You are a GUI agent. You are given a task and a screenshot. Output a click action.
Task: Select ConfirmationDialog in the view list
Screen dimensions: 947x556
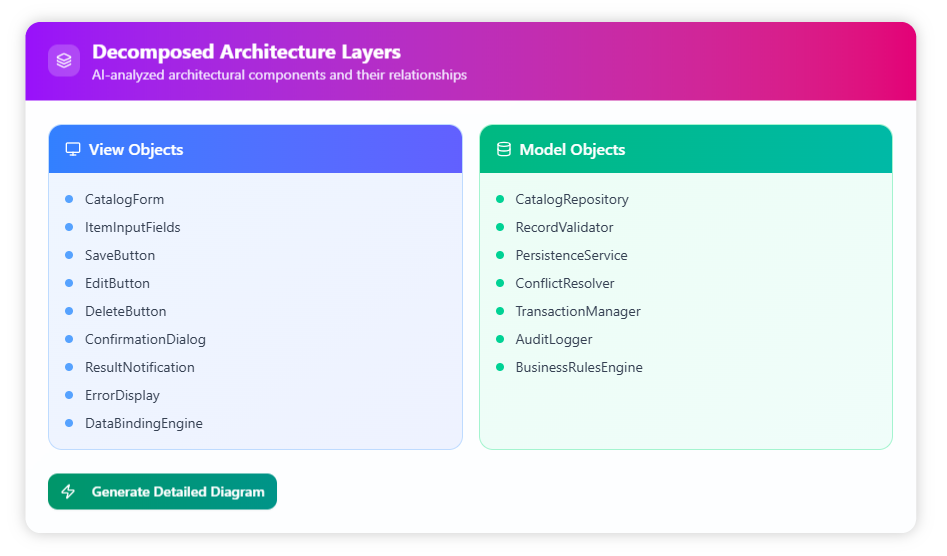pos(145,340)
